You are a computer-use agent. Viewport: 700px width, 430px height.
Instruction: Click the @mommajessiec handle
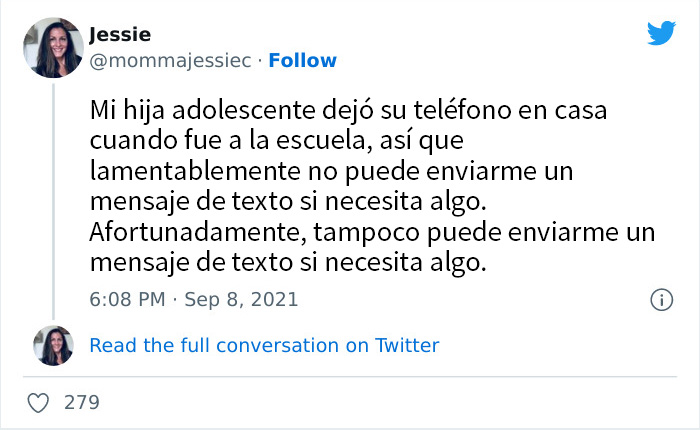tap(169, 60)
